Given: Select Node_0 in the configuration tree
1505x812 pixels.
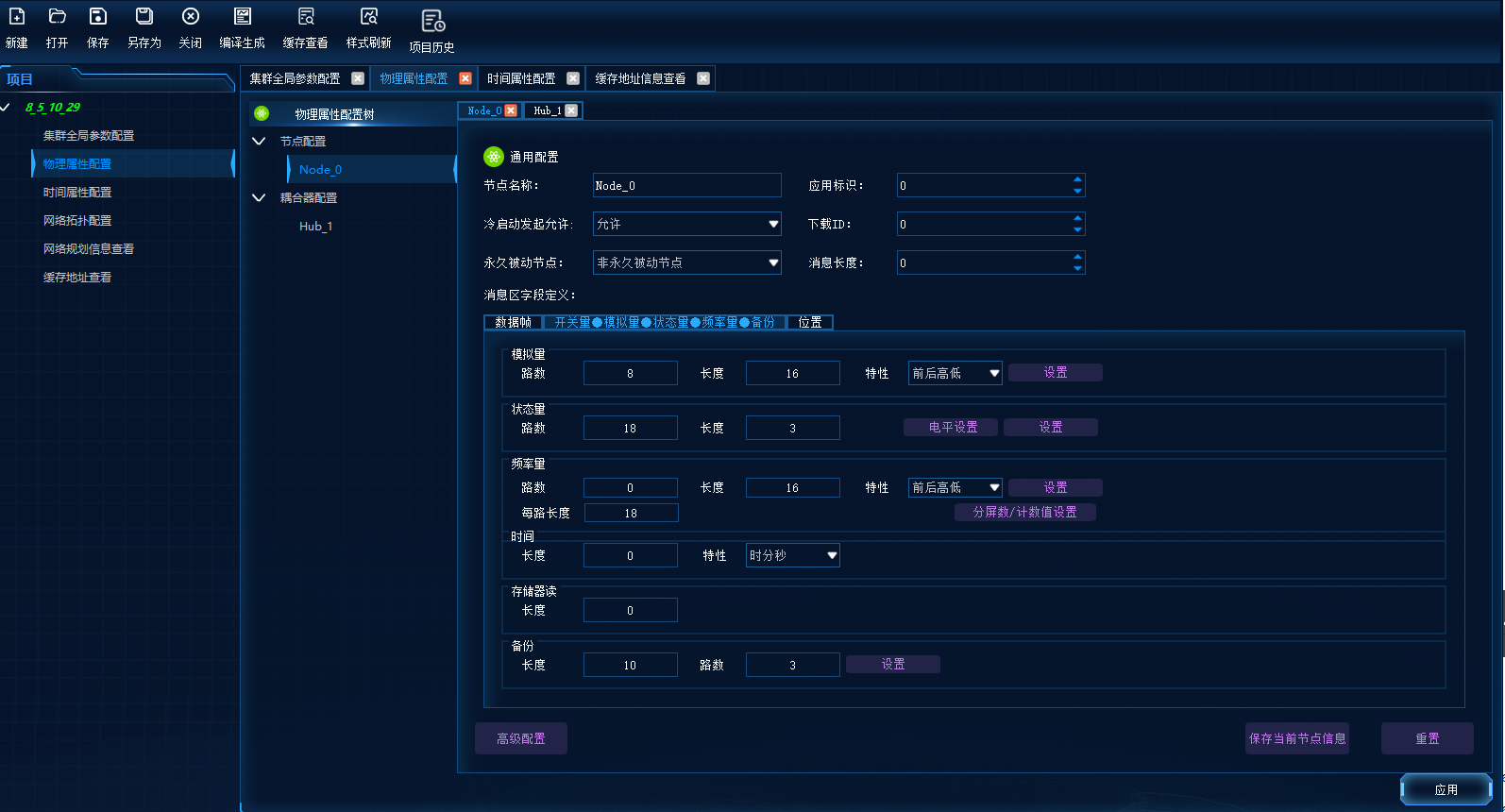Looking at the screenshot, I should click(320, 169).
